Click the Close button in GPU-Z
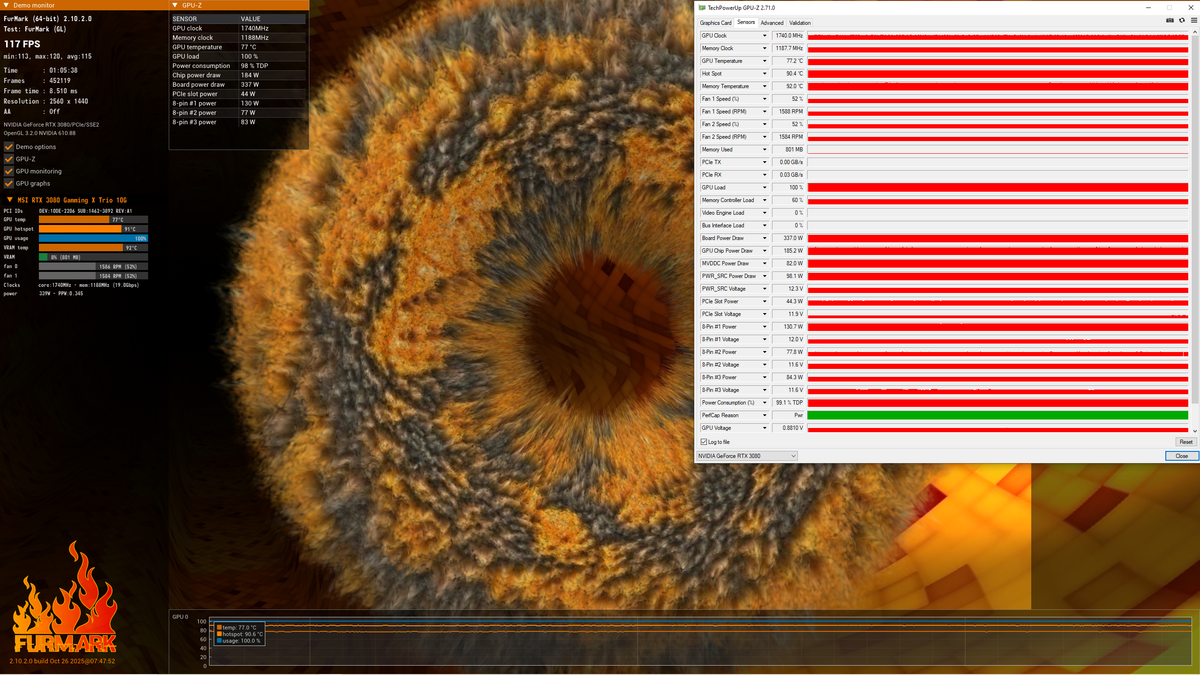The image size is (1200, 675). (1181, 456)
